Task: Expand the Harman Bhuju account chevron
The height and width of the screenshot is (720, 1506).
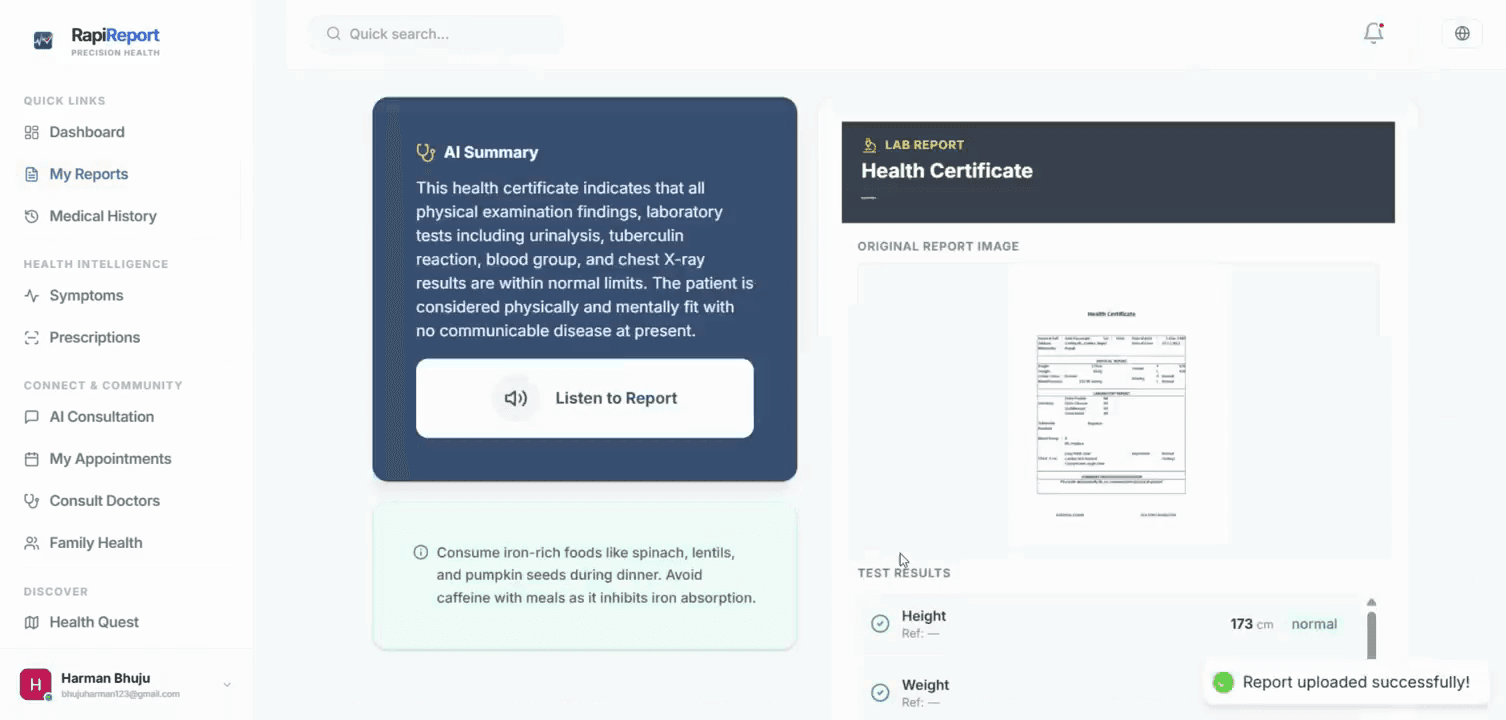Action: pos(227,685)
